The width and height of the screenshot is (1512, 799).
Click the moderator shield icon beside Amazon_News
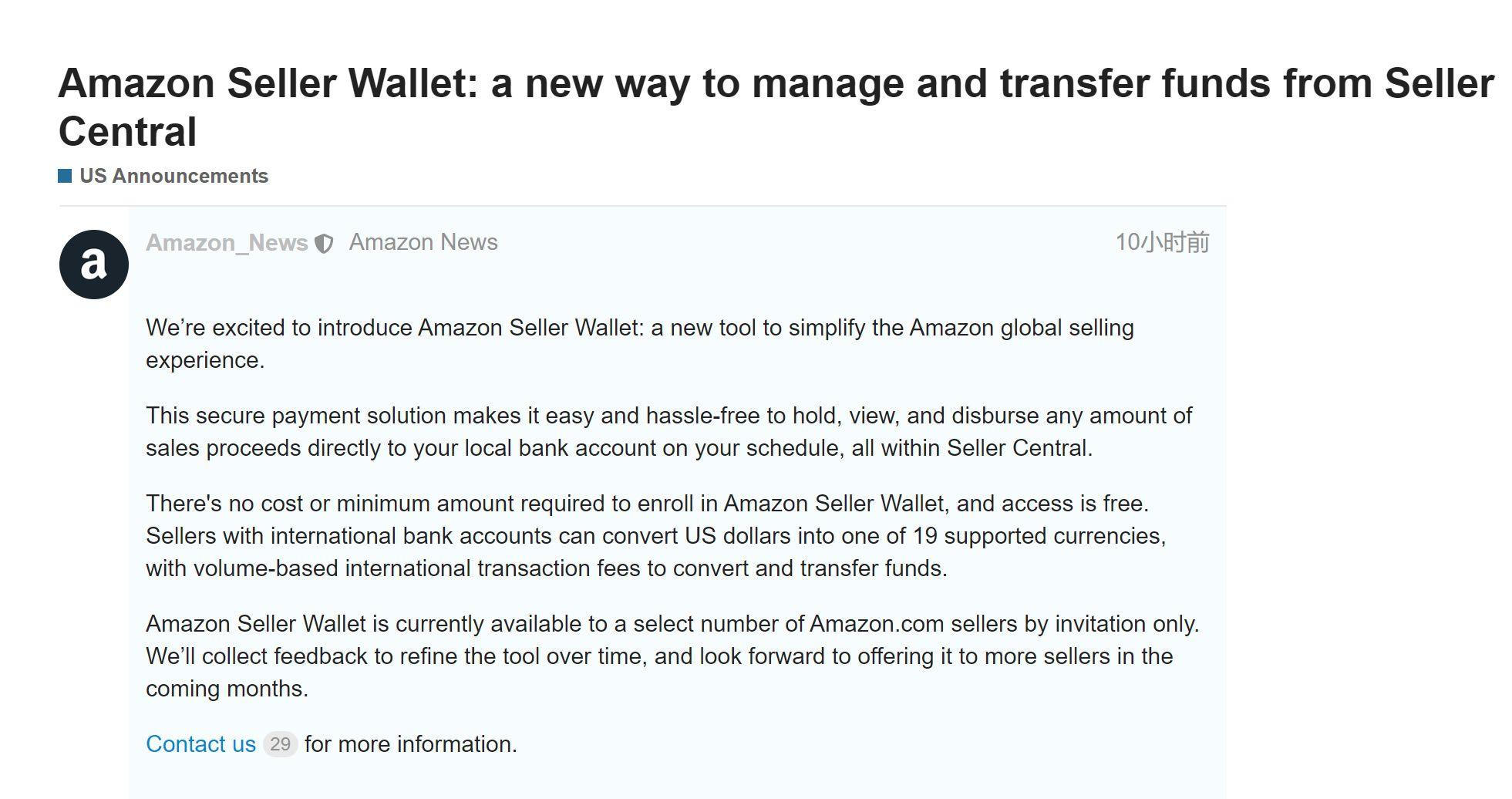(325, 244)
